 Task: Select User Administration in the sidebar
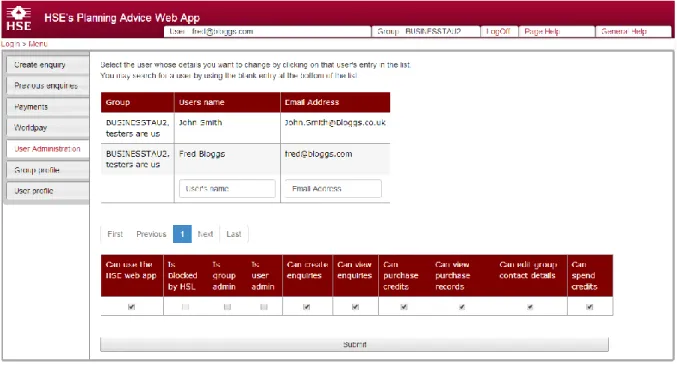click(x=47, y=149)
